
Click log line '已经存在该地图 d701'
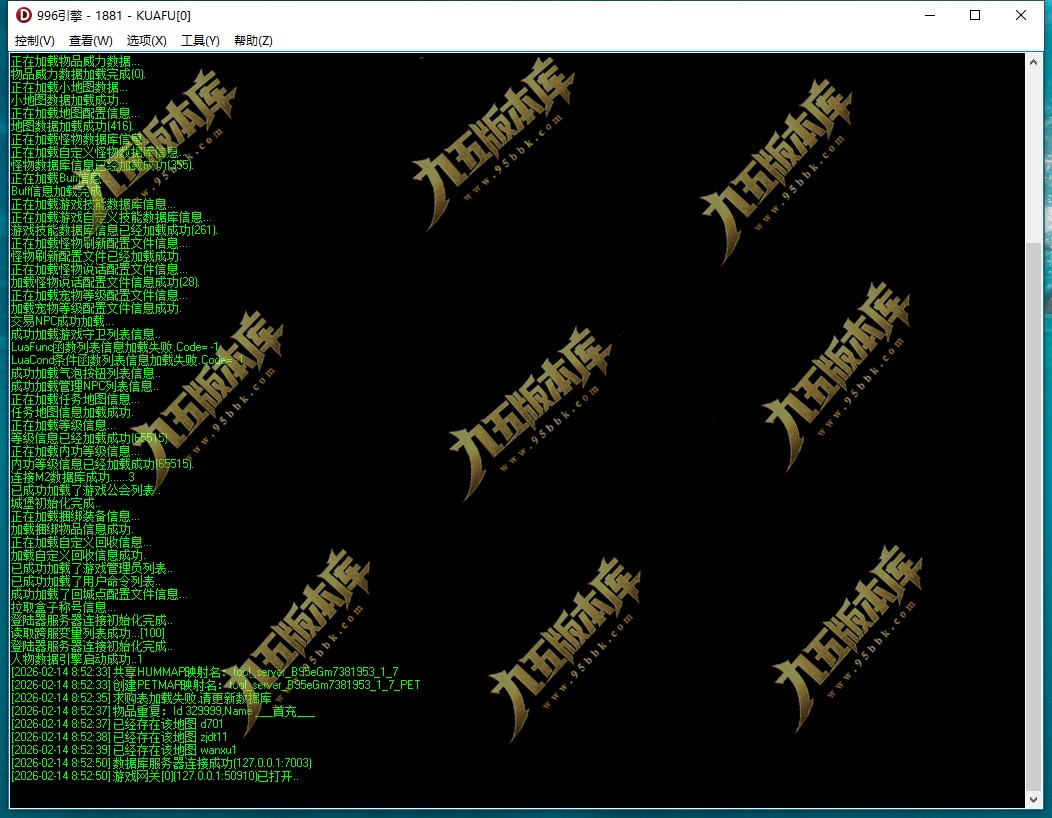point(117,724)
